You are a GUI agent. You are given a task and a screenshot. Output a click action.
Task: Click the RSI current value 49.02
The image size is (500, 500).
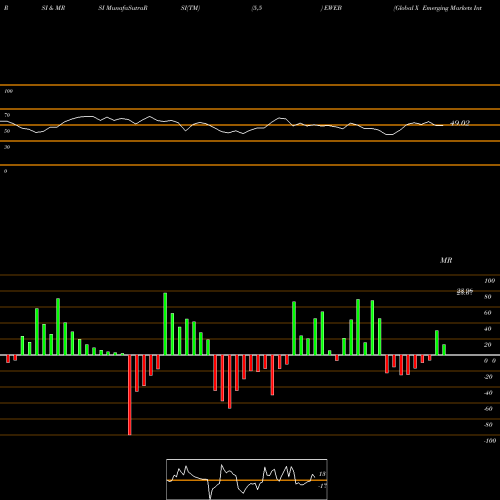(x=460, y=123)
